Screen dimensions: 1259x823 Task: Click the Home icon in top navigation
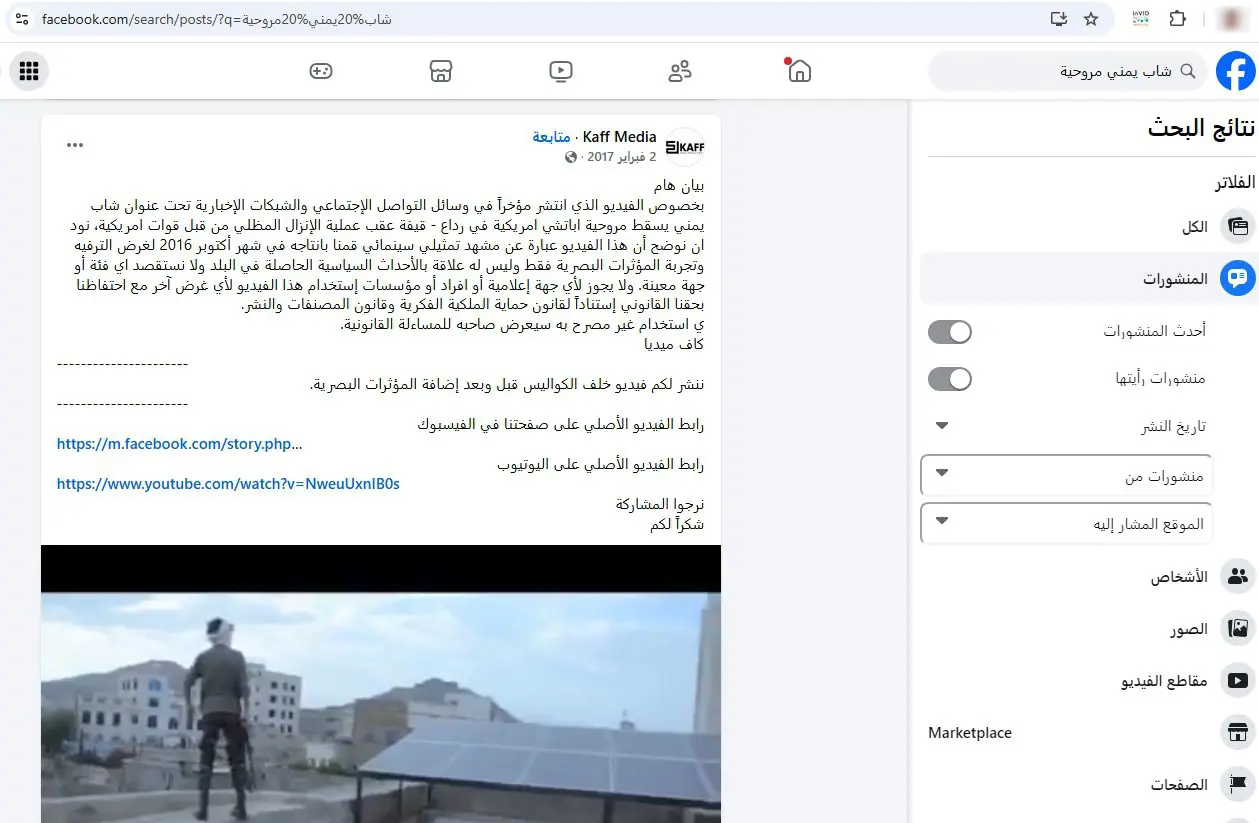coord(800,71)
